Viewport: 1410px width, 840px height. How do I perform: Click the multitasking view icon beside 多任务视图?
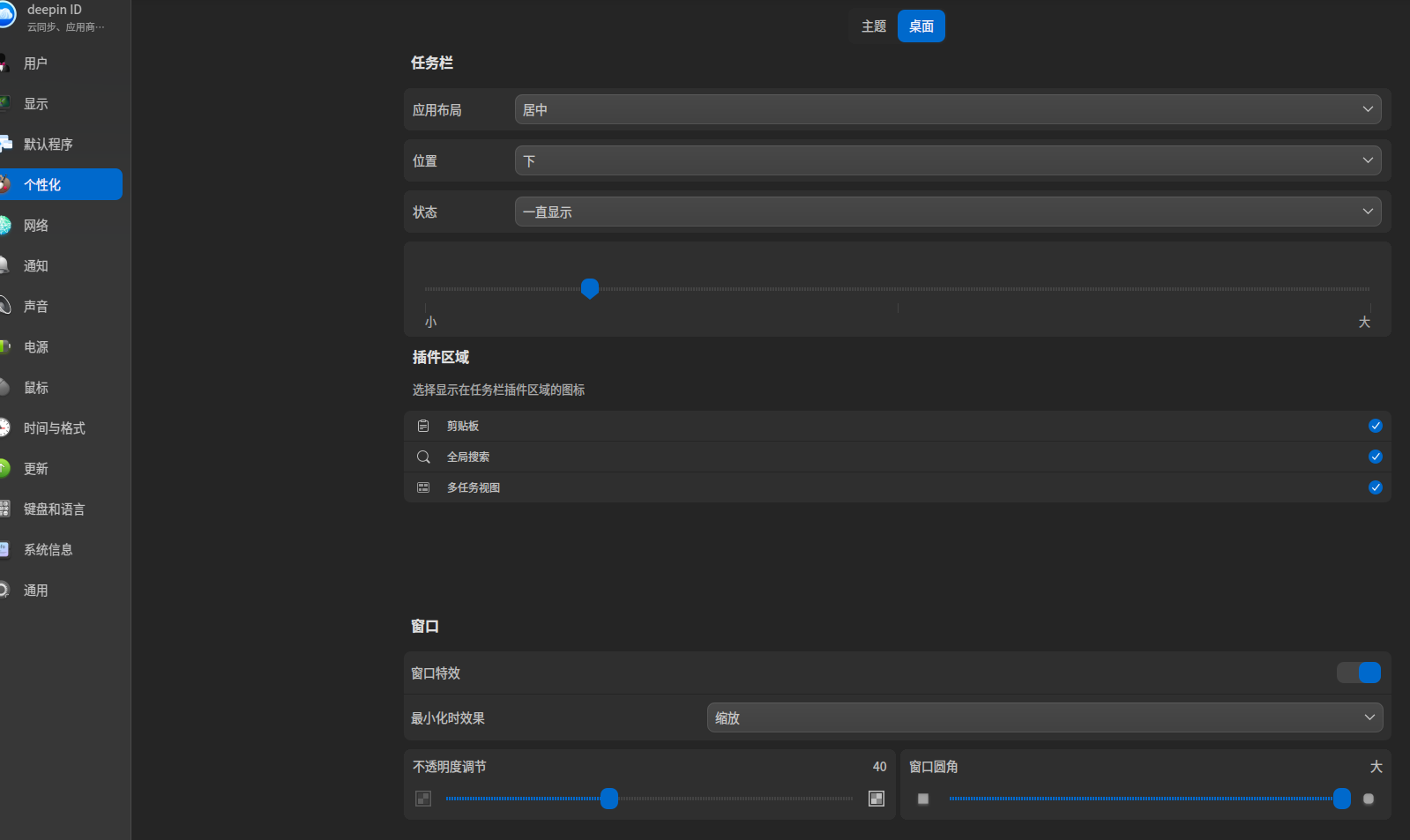423,487
